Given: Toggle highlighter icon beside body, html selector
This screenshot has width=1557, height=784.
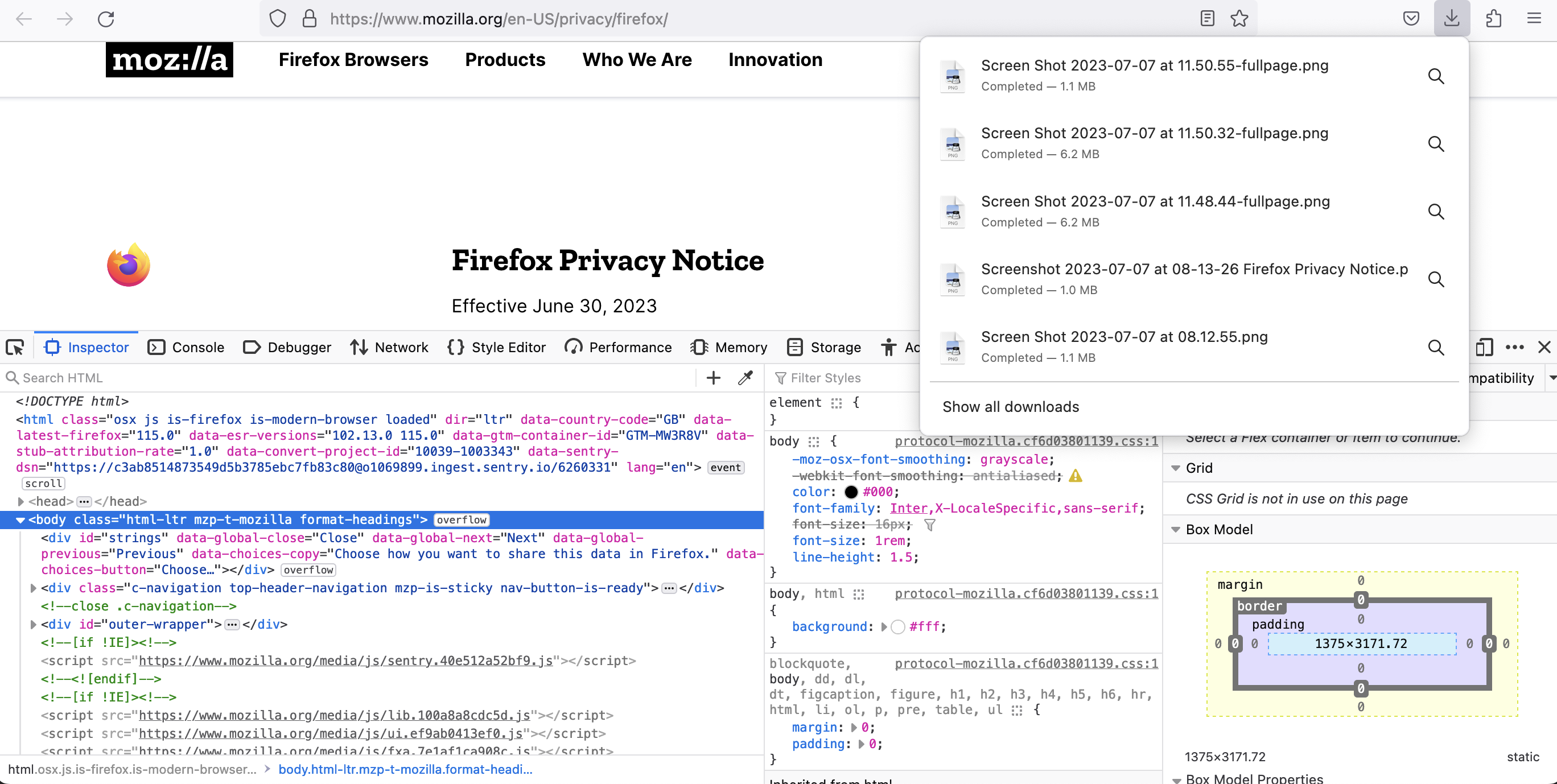Looking at the screenshot, I should [859, 594].
